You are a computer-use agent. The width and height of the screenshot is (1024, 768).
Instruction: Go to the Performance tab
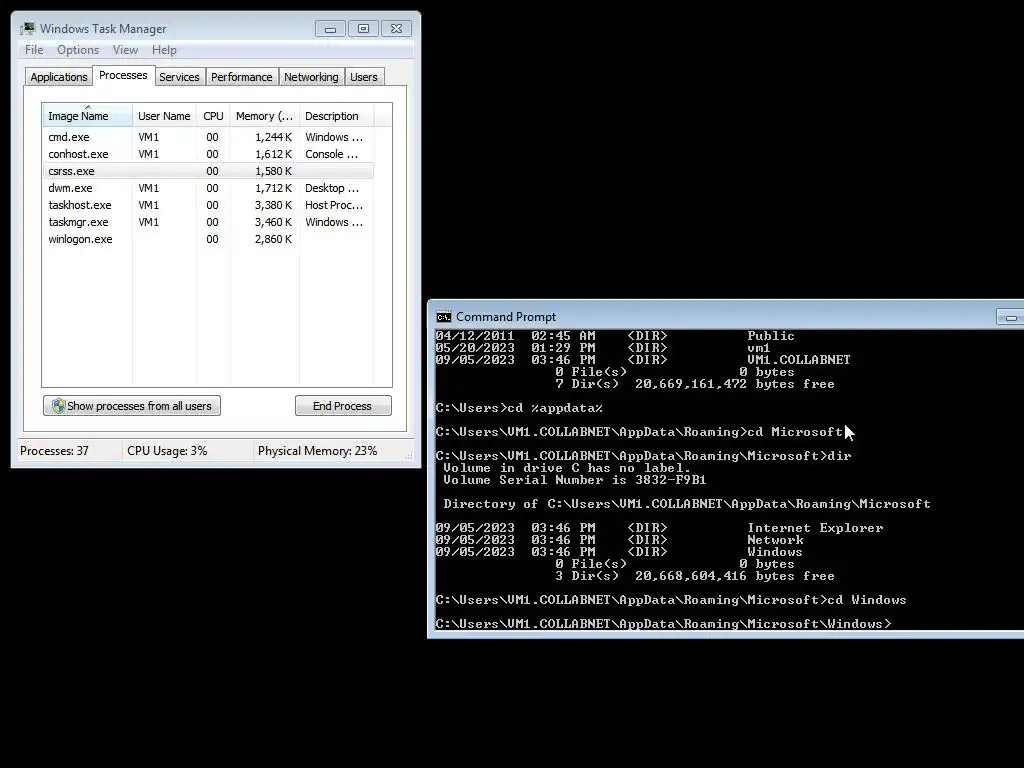242,77
